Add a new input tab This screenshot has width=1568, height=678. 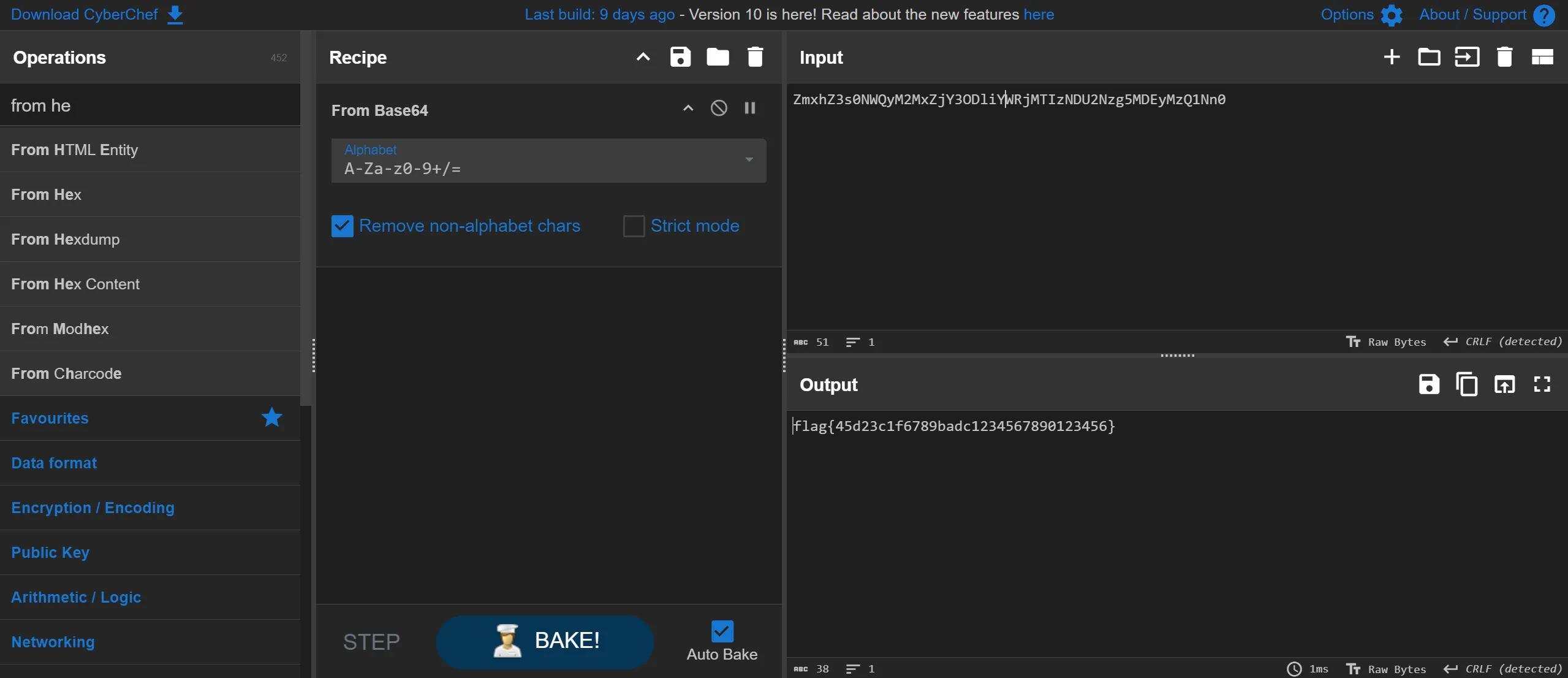point(1392,57)
